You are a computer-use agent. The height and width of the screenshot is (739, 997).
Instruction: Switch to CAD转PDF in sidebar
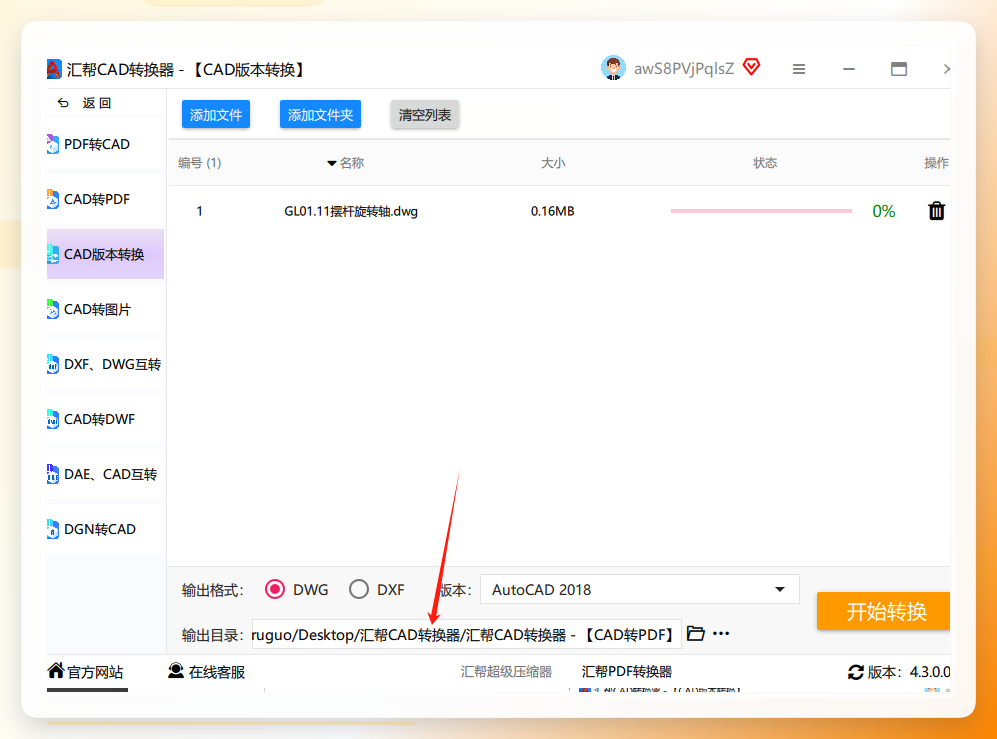pos(106,199)
